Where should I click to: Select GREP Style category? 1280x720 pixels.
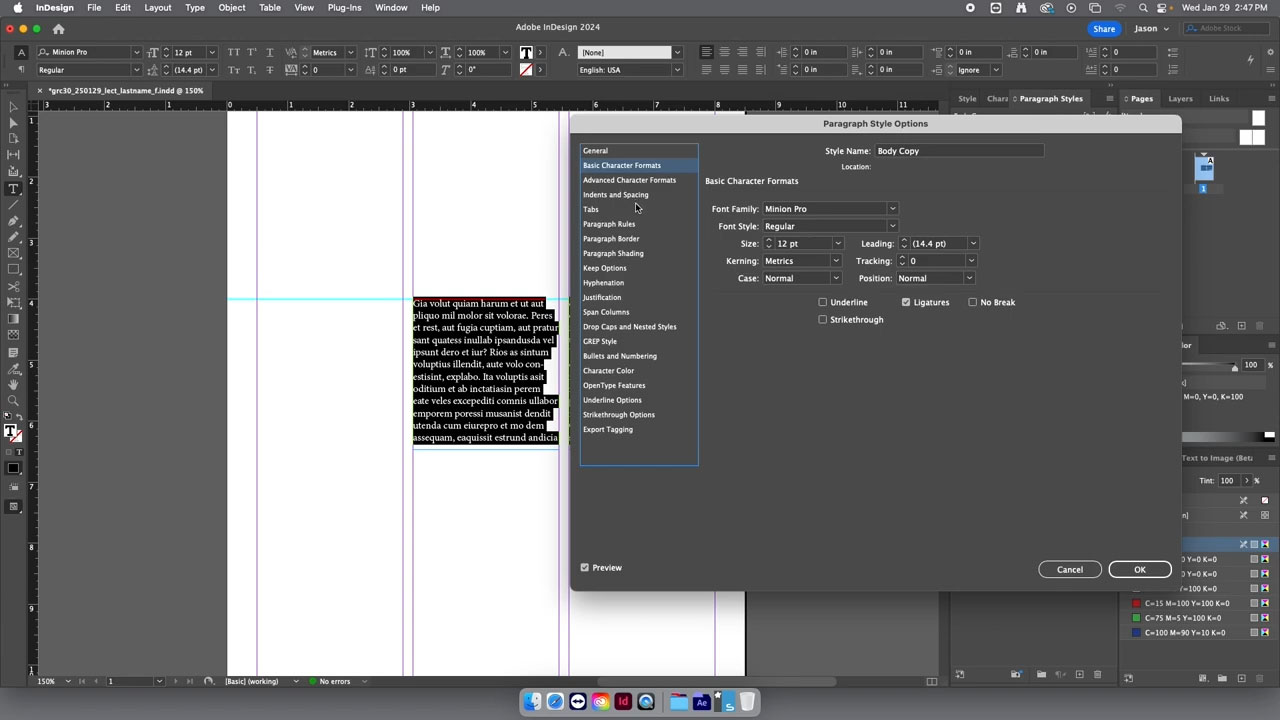coord(600,342)
